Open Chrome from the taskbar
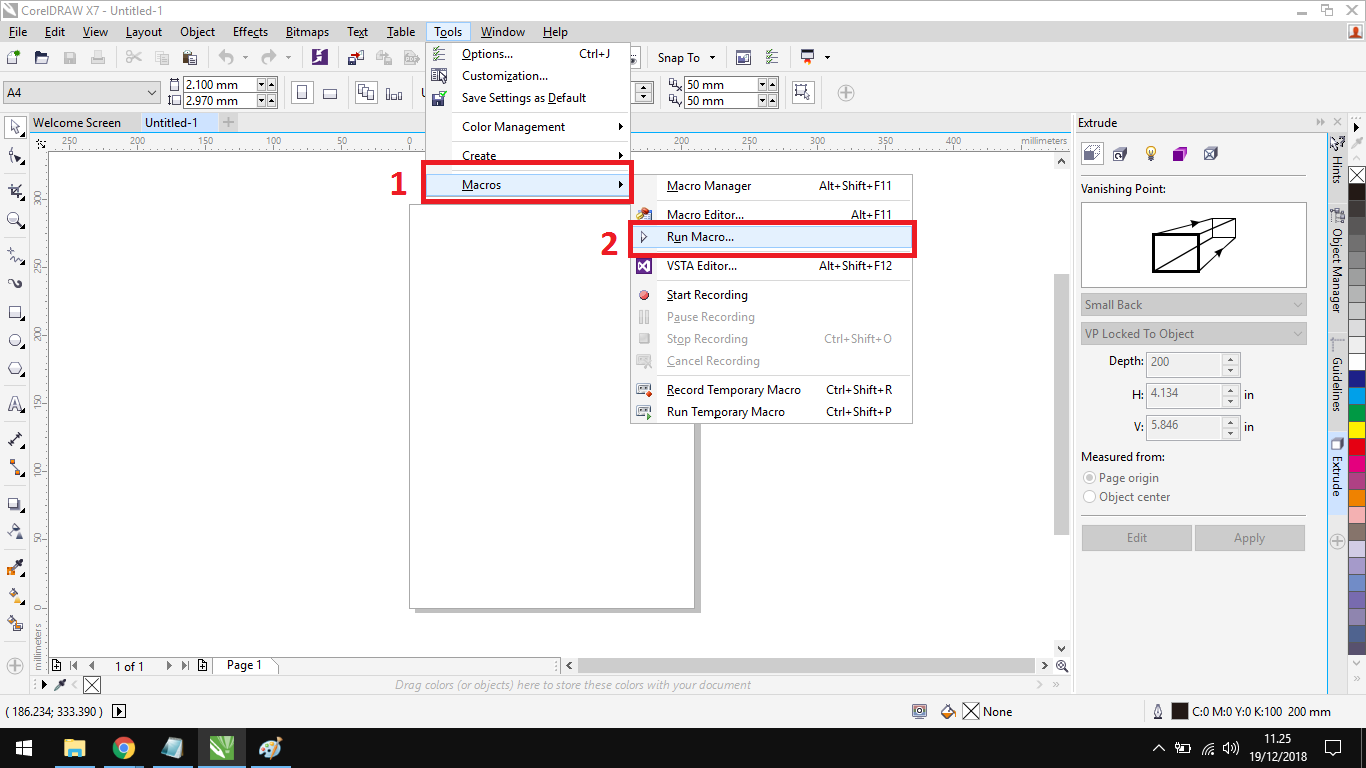 point(124,748)
